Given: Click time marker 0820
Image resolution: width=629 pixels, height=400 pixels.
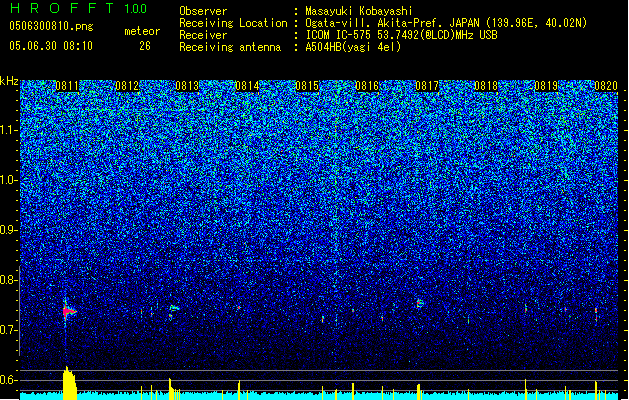Looking at the screenshot, I should tap(606, 86).
